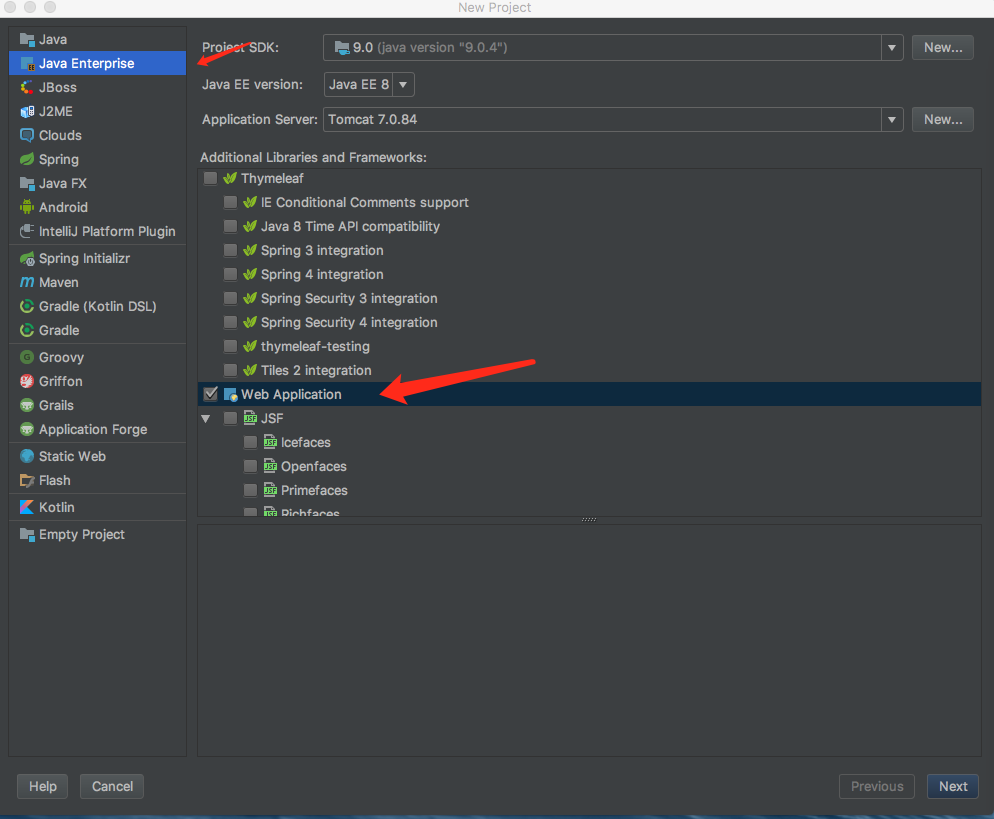This screenshot has width=994, height=819.
Task: Select the Android robot icon
Action: click(x=27, y=207)
